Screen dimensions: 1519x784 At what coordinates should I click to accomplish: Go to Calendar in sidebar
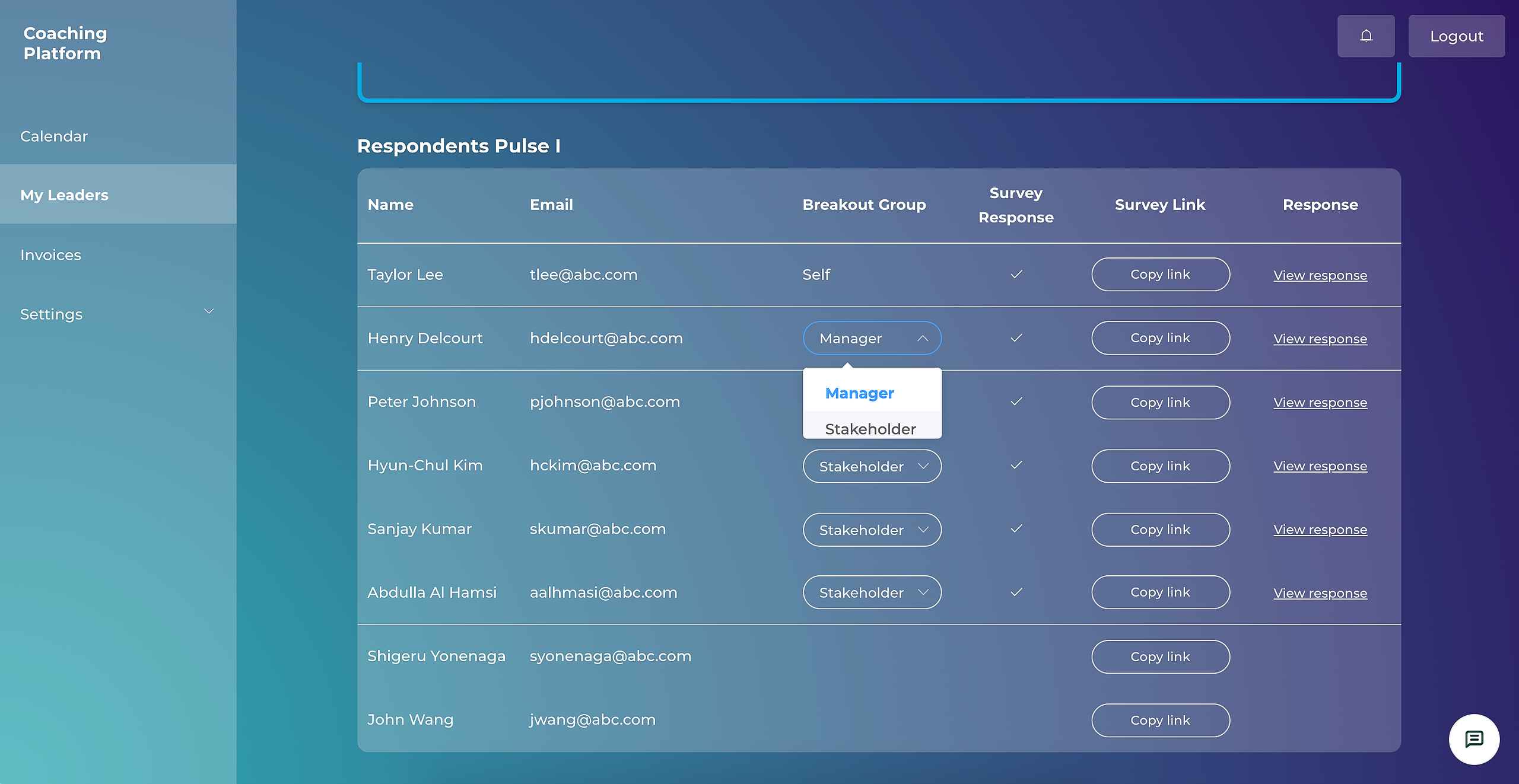click(x=54, y=136)
